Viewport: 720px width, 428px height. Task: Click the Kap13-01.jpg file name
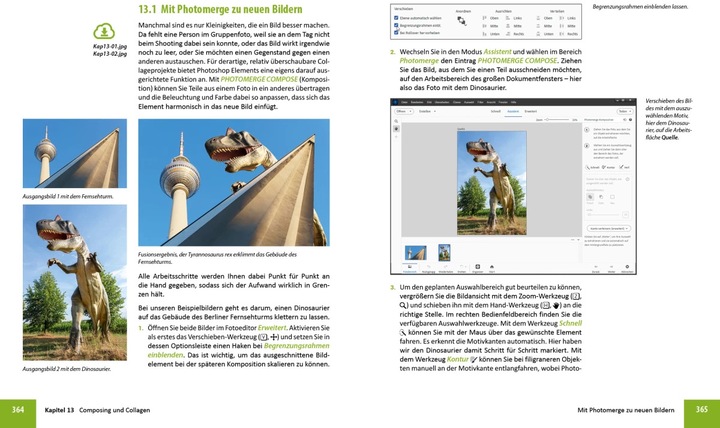coord(110,46)
